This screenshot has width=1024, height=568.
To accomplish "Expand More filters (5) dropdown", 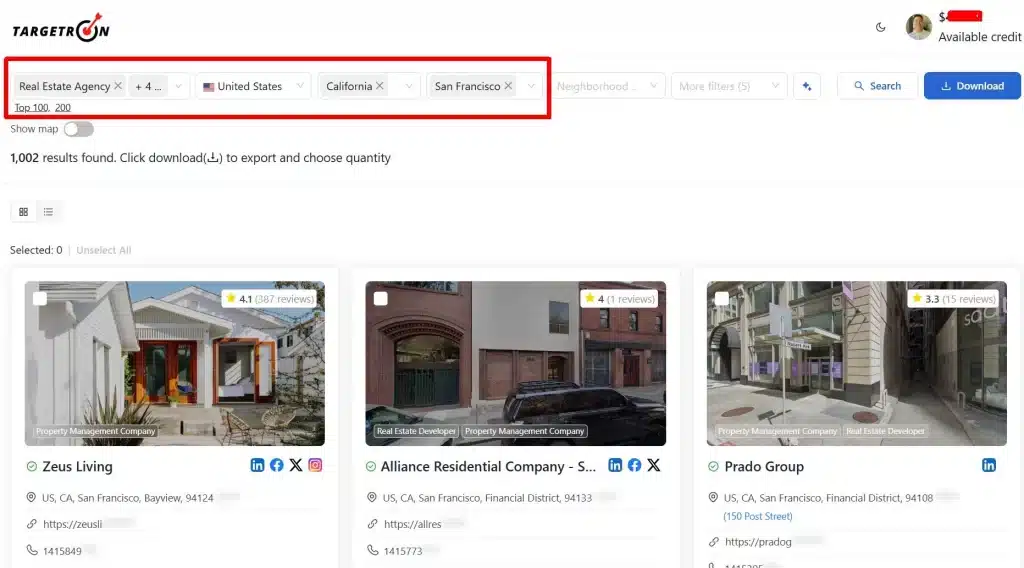I will coord(728,86).
